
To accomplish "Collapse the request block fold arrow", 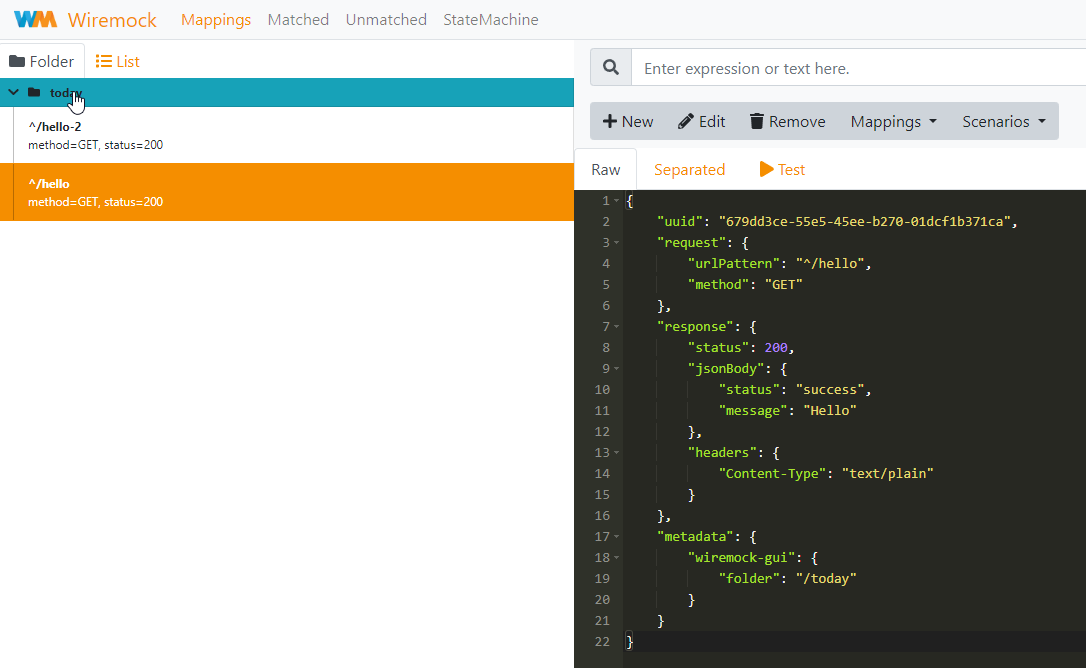I will coord(617,243).
